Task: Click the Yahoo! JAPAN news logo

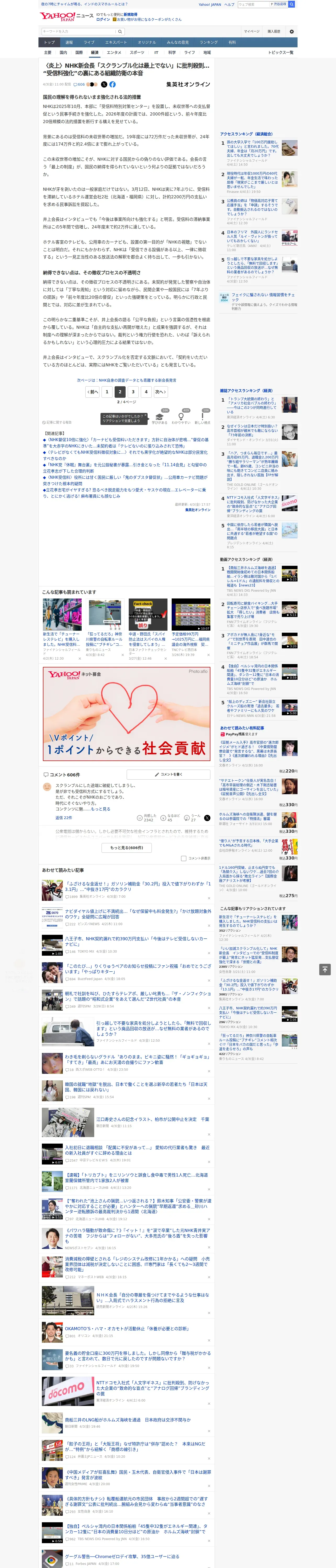Action: click(66, 16)
